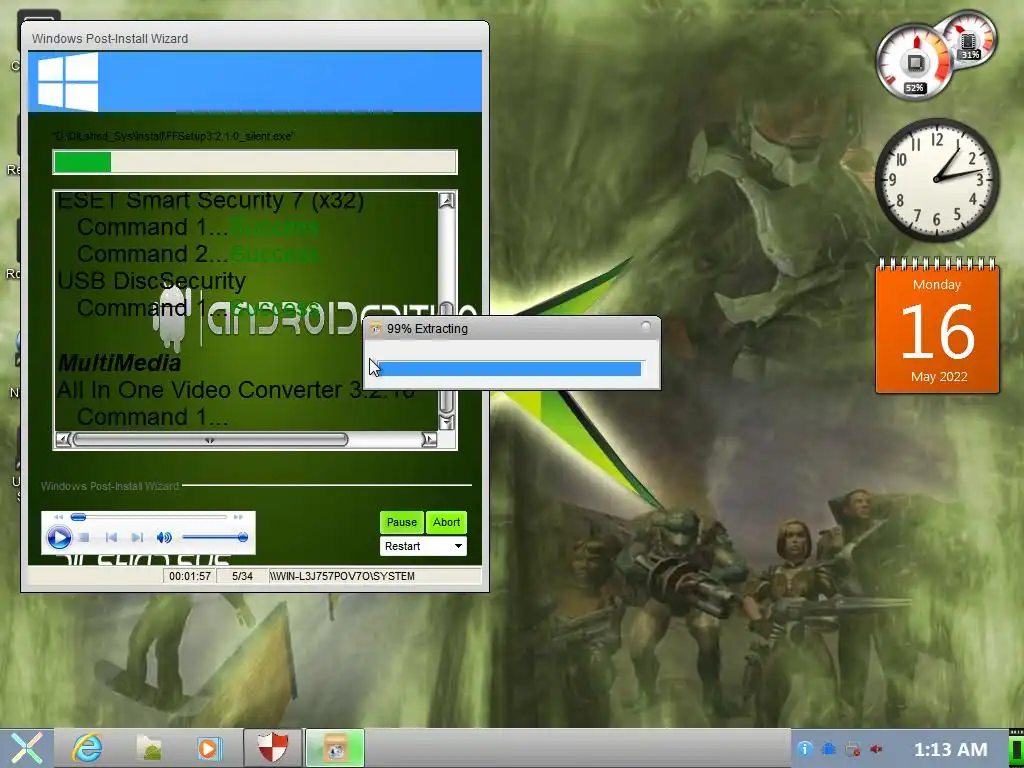1024x768 pixels.
Task: Click the fast-forward arrows in the player
Action: click(x=238, y=517)
